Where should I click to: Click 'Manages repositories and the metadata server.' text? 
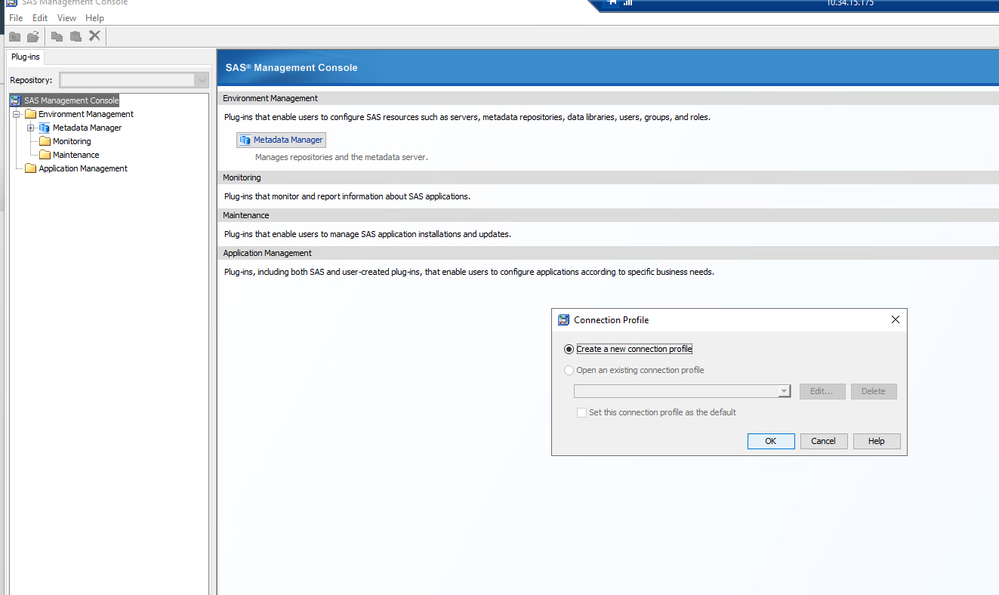tap(341, 157)
